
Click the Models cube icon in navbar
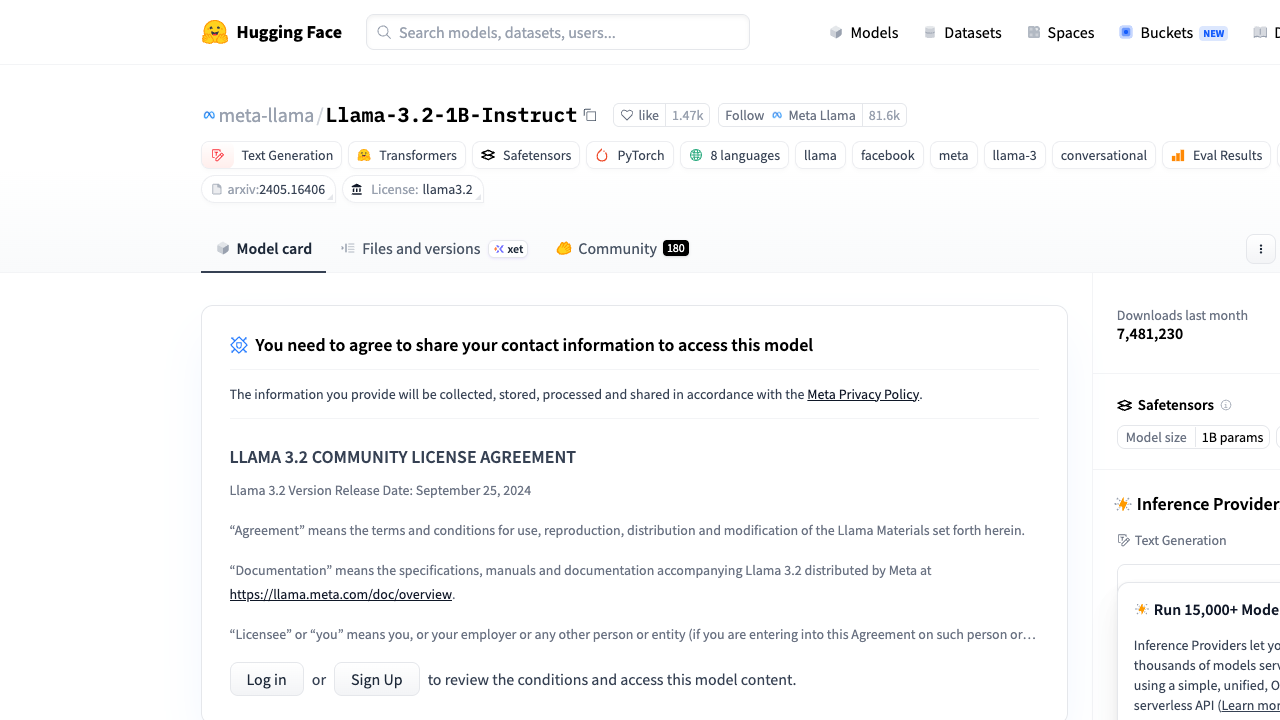[x=836, y=32]
